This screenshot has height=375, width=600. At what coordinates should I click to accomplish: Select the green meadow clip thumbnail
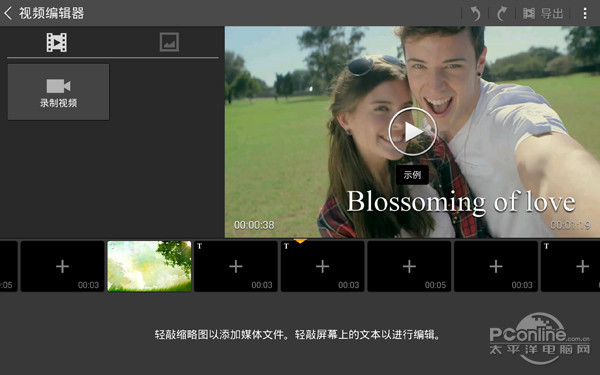pos(149,266)
